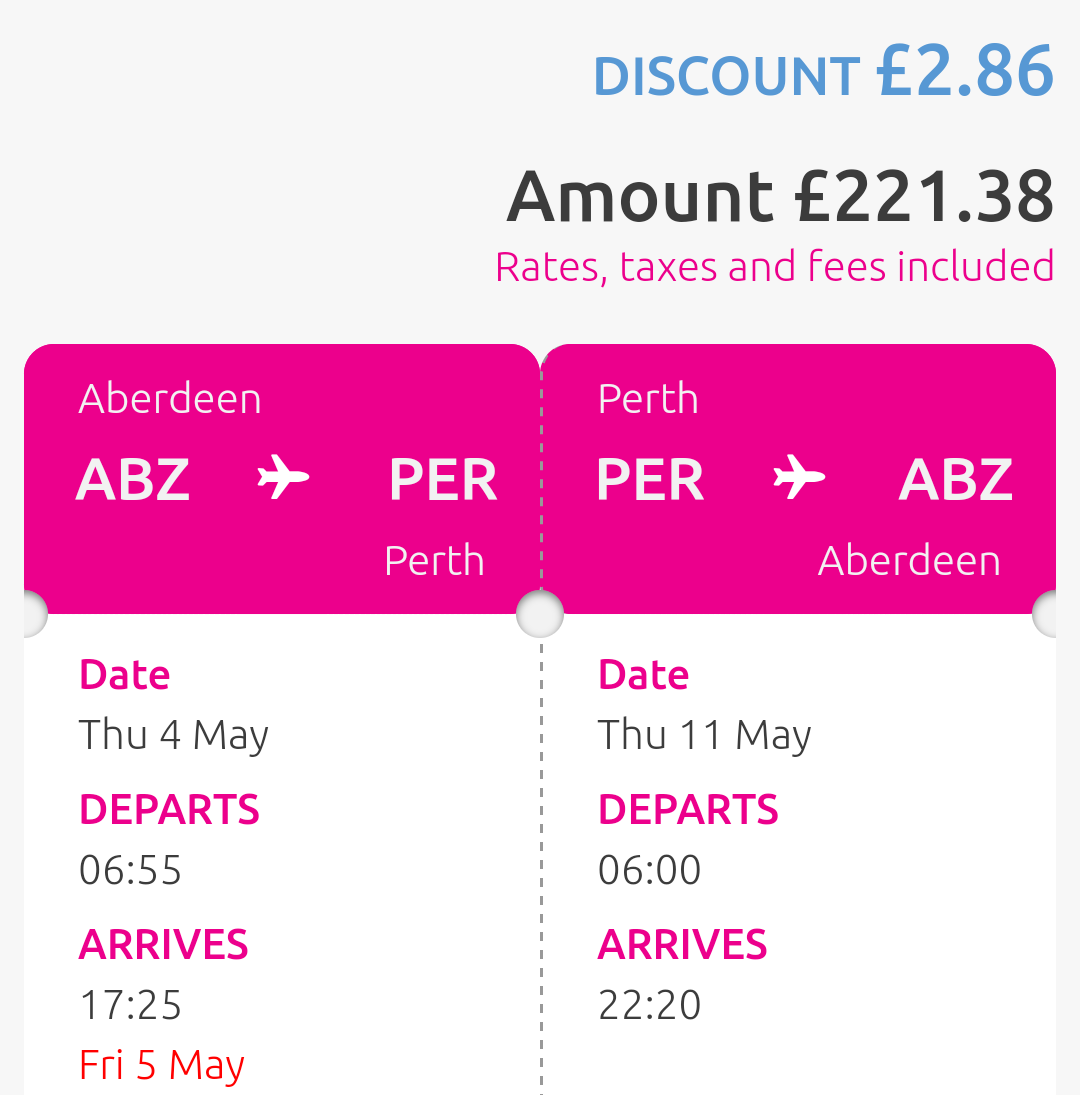The width and height of the screenshot is (1080, 1095).
Task: Open the Aberdeen to Perth ticket header
Action: point(282,479)
